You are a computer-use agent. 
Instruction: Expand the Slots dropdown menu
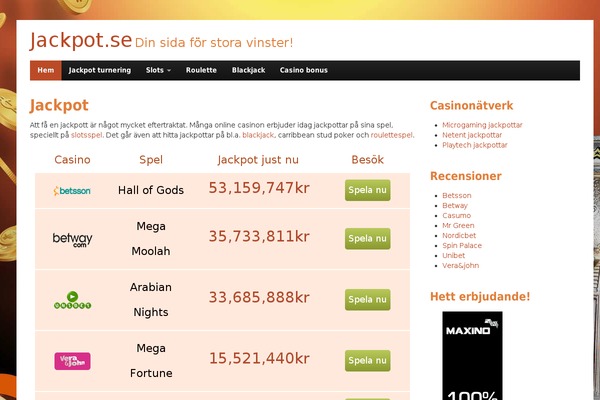158,70
